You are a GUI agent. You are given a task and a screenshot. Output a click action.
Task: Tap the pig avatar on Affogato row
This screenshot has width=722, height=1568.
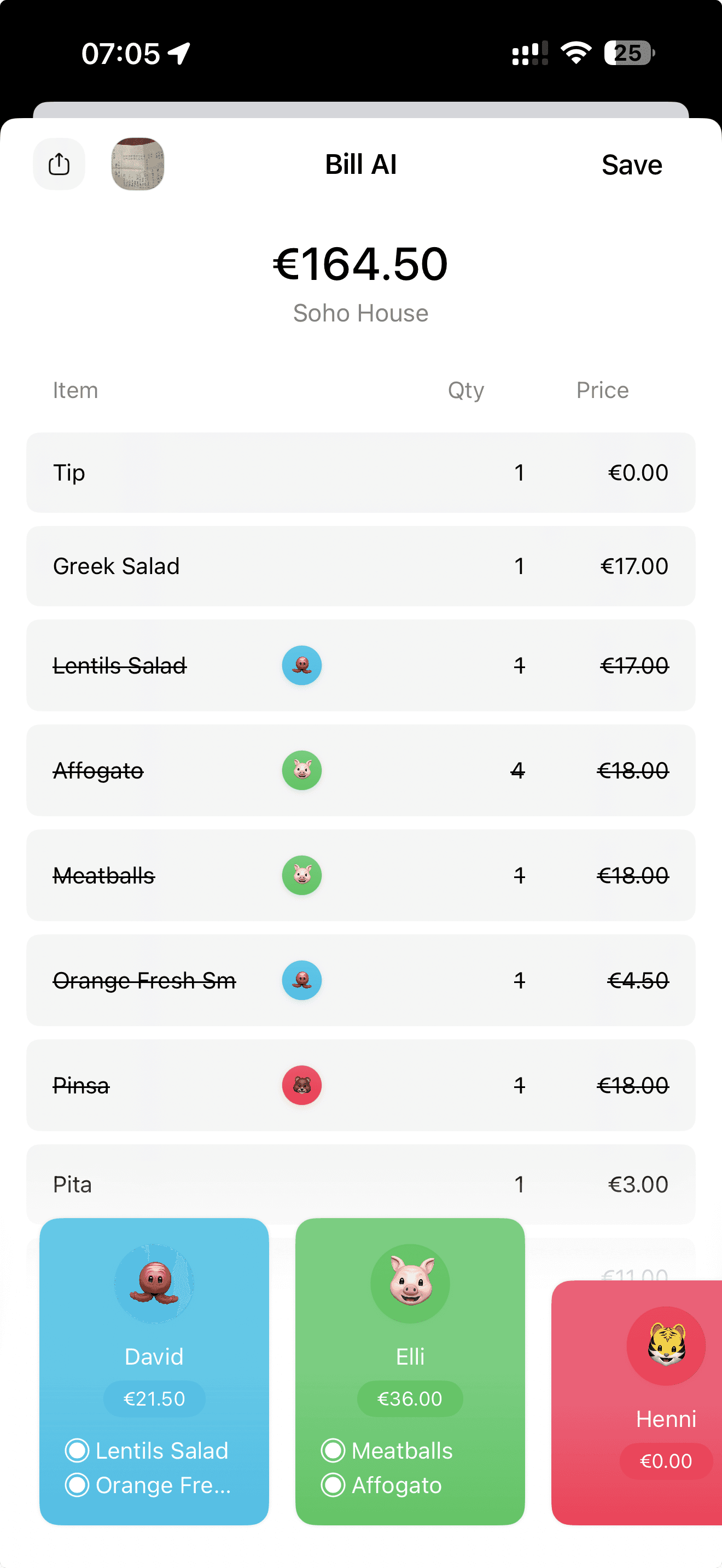tap(302, 771)
